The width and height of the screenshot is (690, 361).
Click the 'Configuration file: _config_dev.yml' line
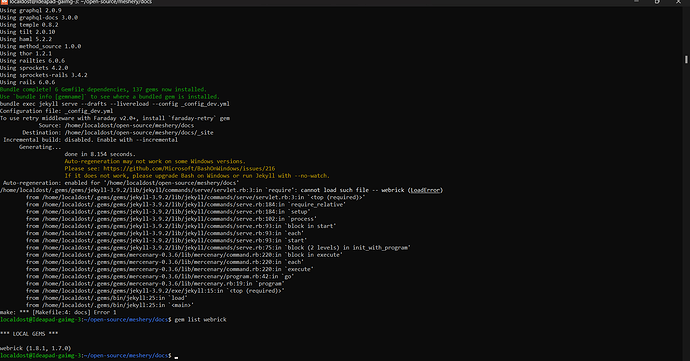point(56,111)
